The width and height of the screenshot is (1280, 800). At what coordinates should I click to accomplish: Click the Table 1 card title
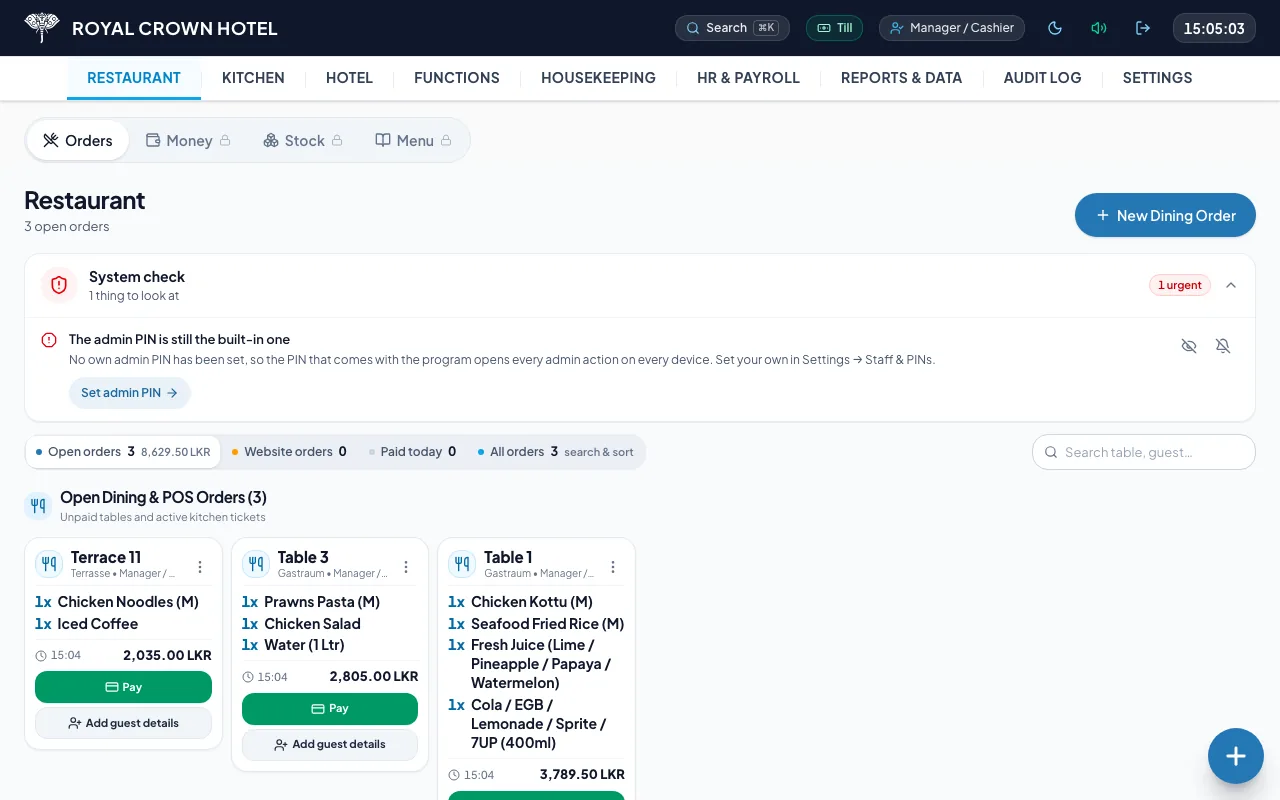point(508,557)
